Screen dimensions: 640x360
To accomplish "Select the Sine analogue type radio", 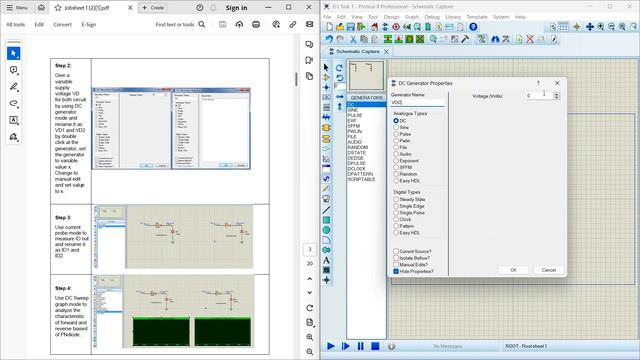I will click(x=396, y=127).
